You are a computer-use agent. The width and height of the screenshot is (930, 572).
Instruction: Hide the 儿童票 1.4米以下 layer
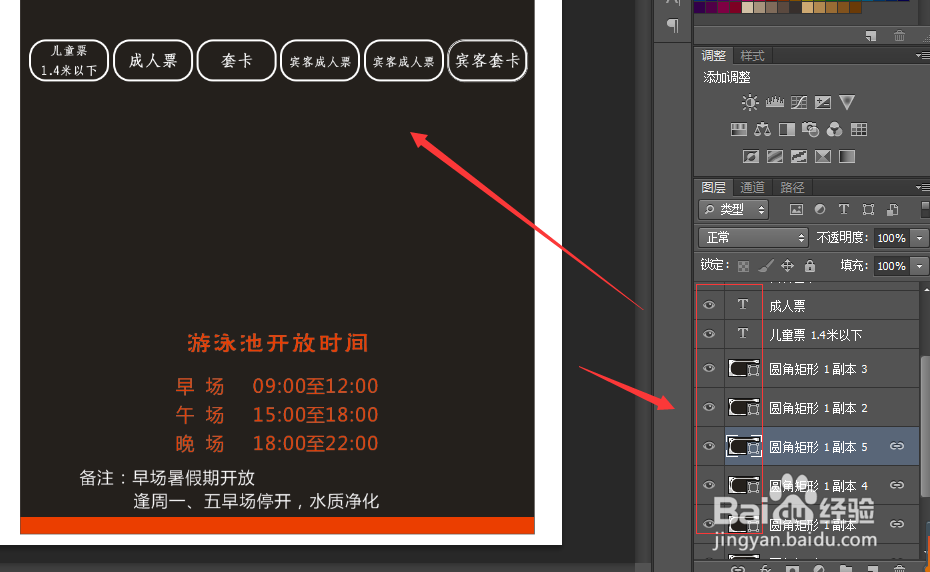pyautogui.click(x=709, y=334)
